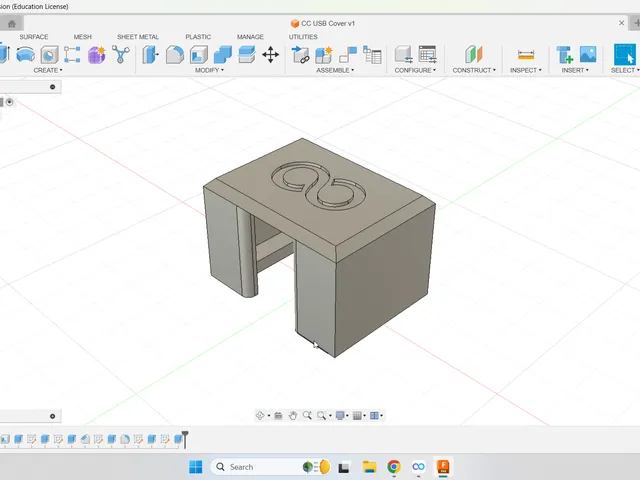Viewport: 640px width, 480px height.
Task: Launch the Automated Modeling tool
Action: coord(121,54)
